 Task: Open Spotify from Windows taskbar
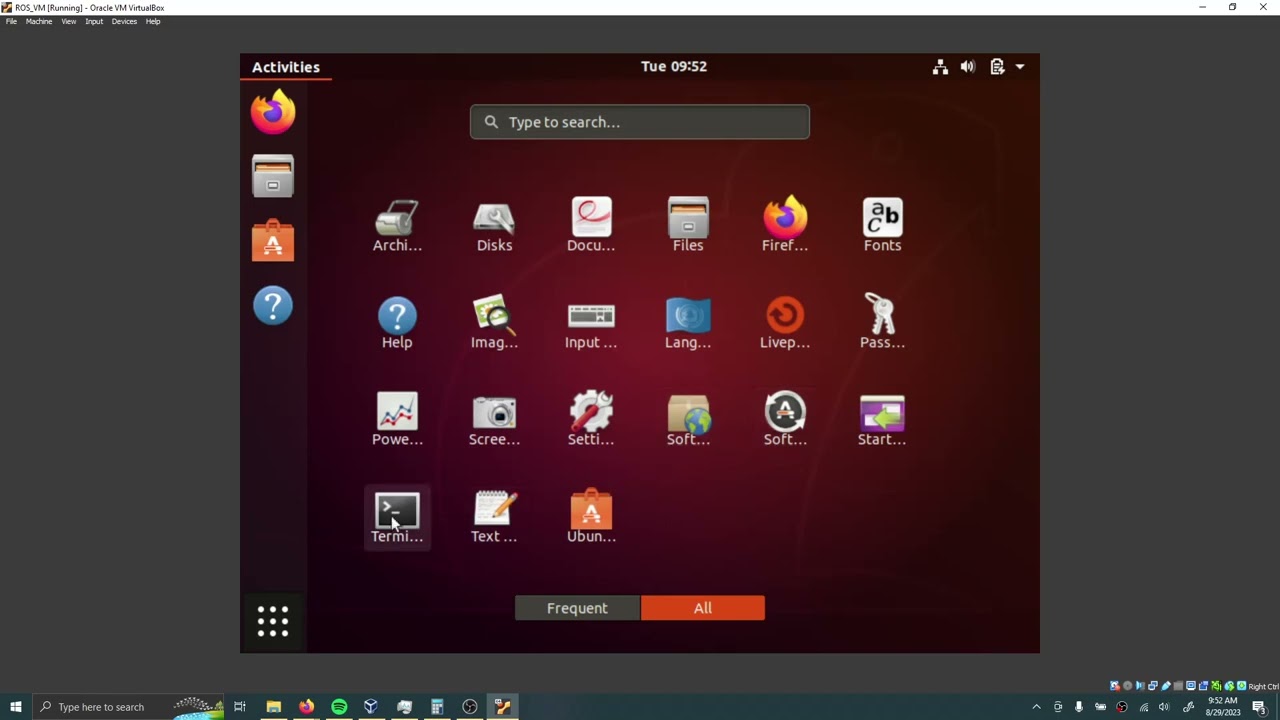339,707
